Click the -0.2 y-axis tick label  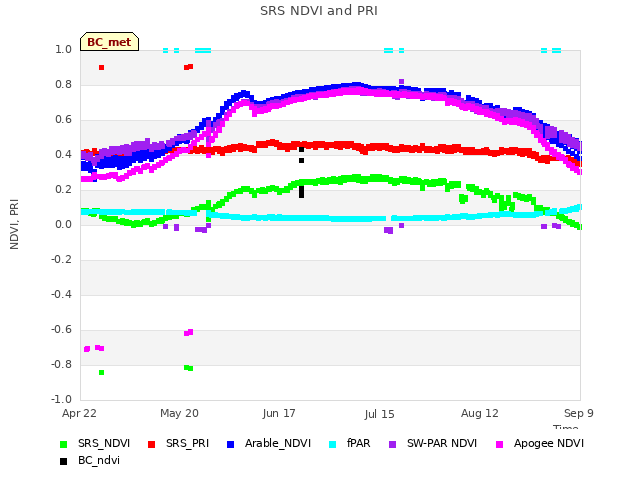pos(61,260)
